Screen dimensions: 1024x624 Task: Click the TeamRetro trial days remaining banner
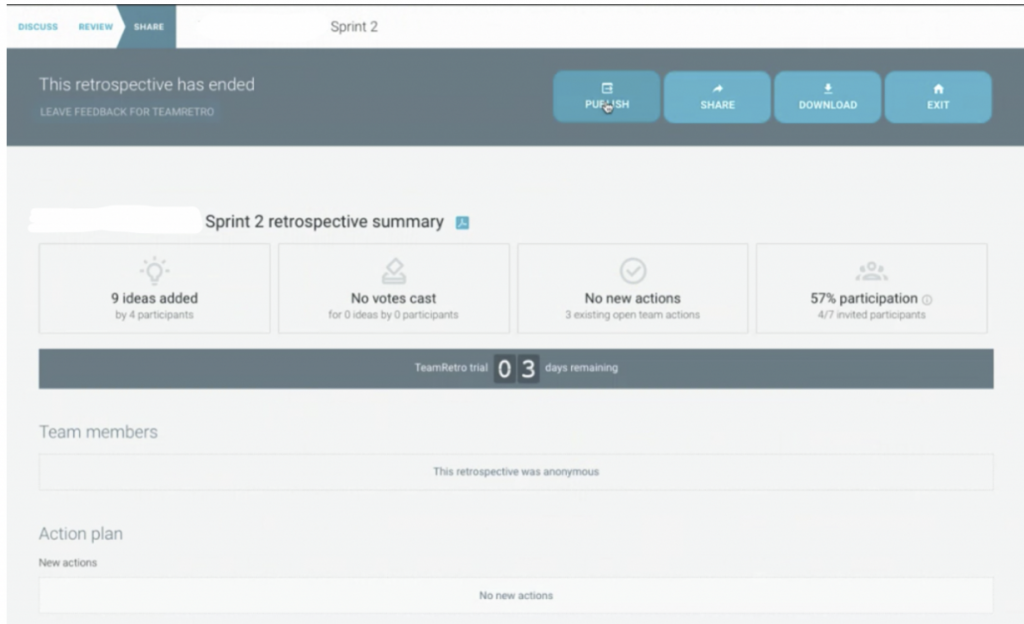pos(516,368)
